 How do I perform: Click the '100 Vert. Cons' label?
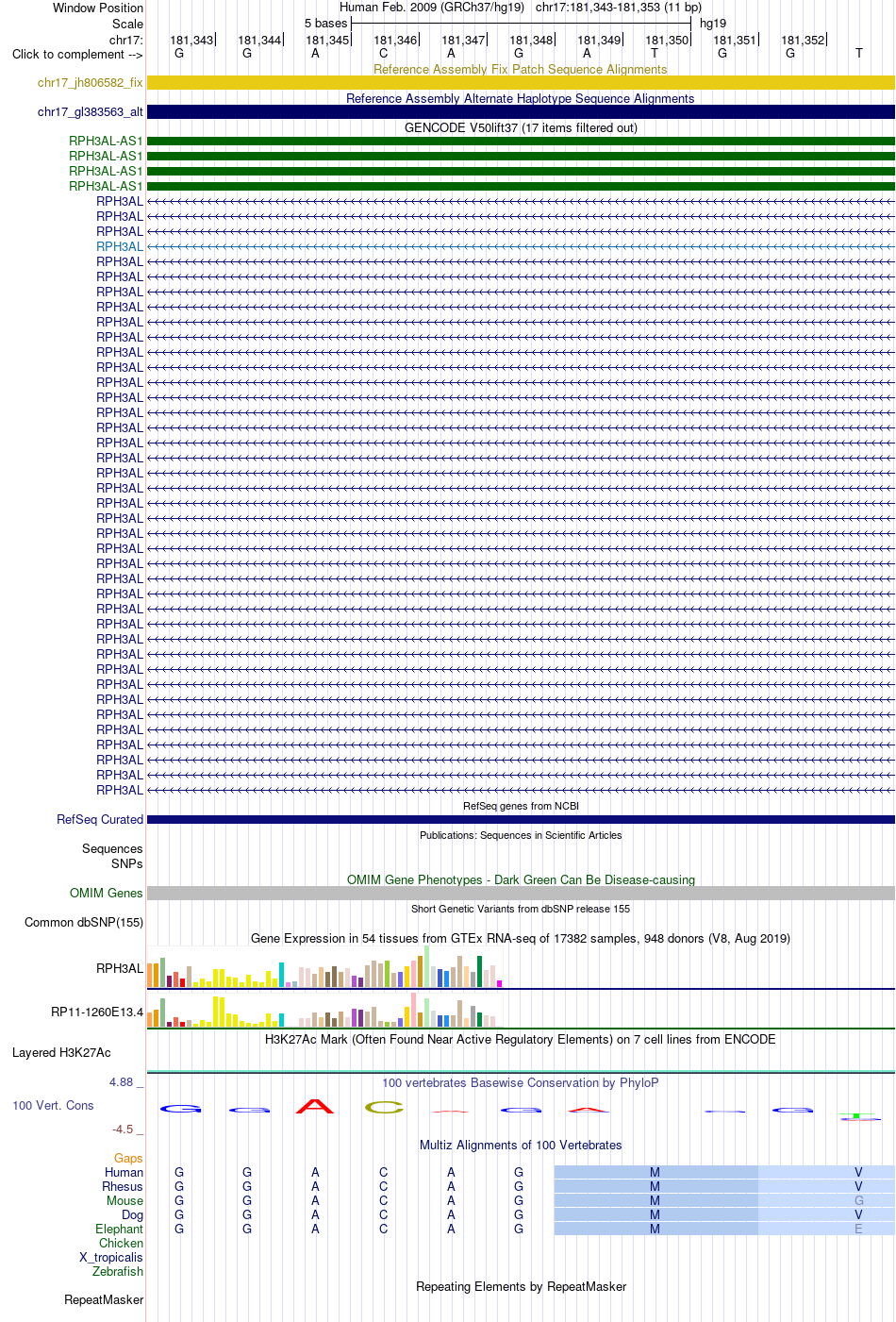point(53,1105)
